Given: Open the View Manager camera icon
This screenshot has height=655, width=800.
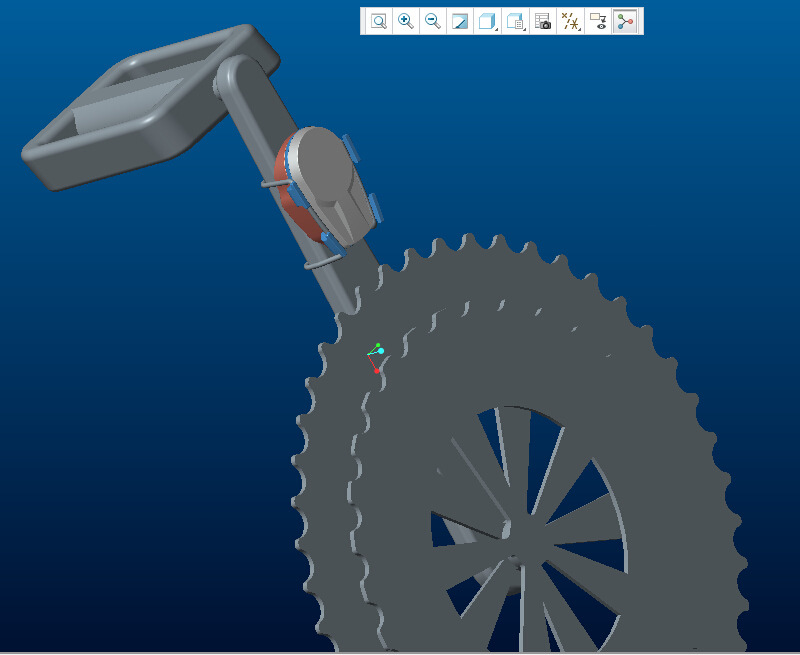Looking at the screenshot, I should pos(543,21).
